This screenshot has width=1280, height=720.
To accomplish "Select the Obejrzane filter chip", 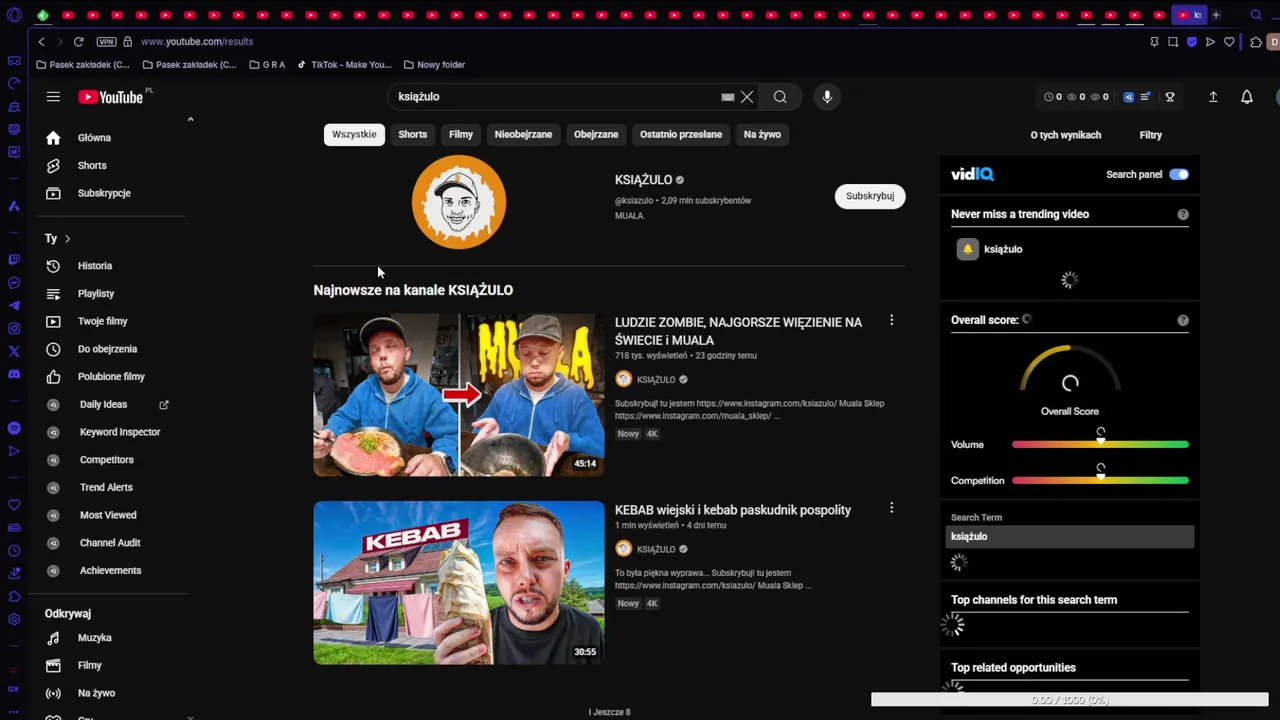I will 596,134.
